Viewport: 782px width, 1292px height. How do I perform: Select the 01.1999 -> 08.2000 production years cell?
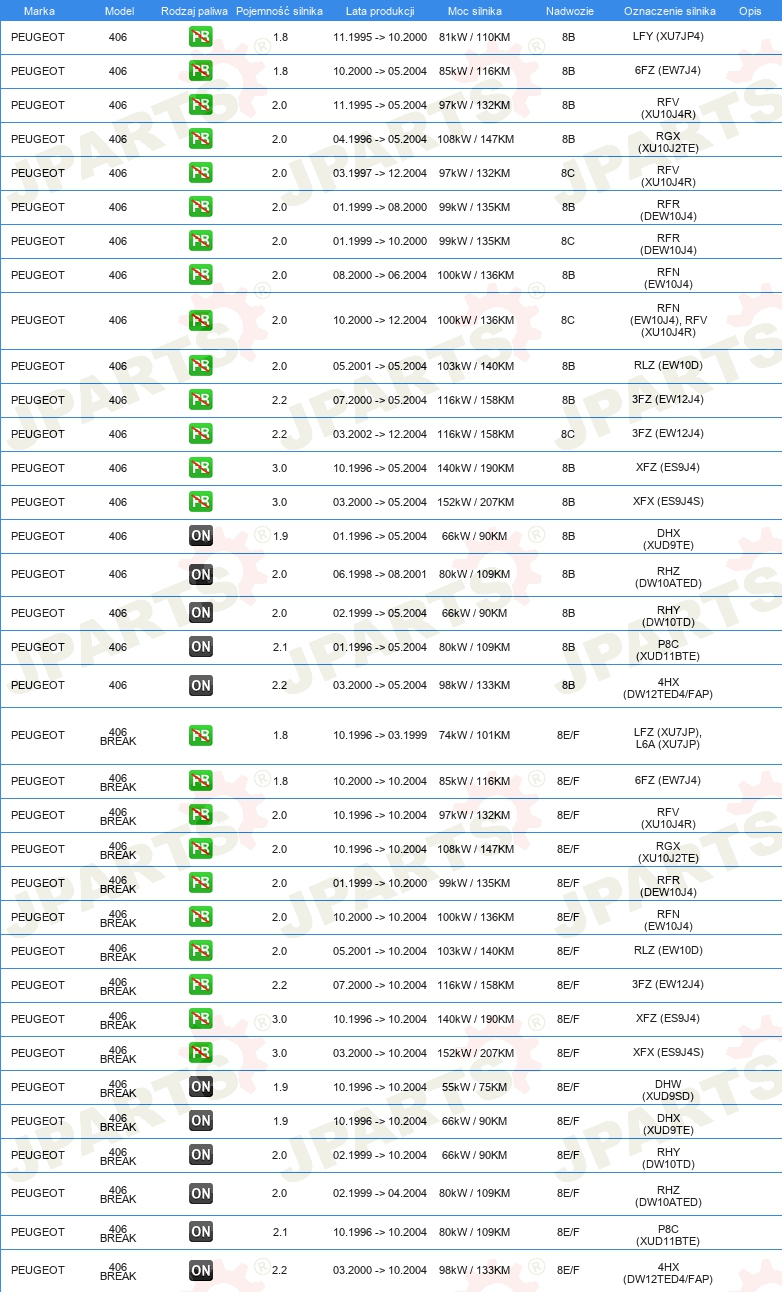tap(380, 207)
